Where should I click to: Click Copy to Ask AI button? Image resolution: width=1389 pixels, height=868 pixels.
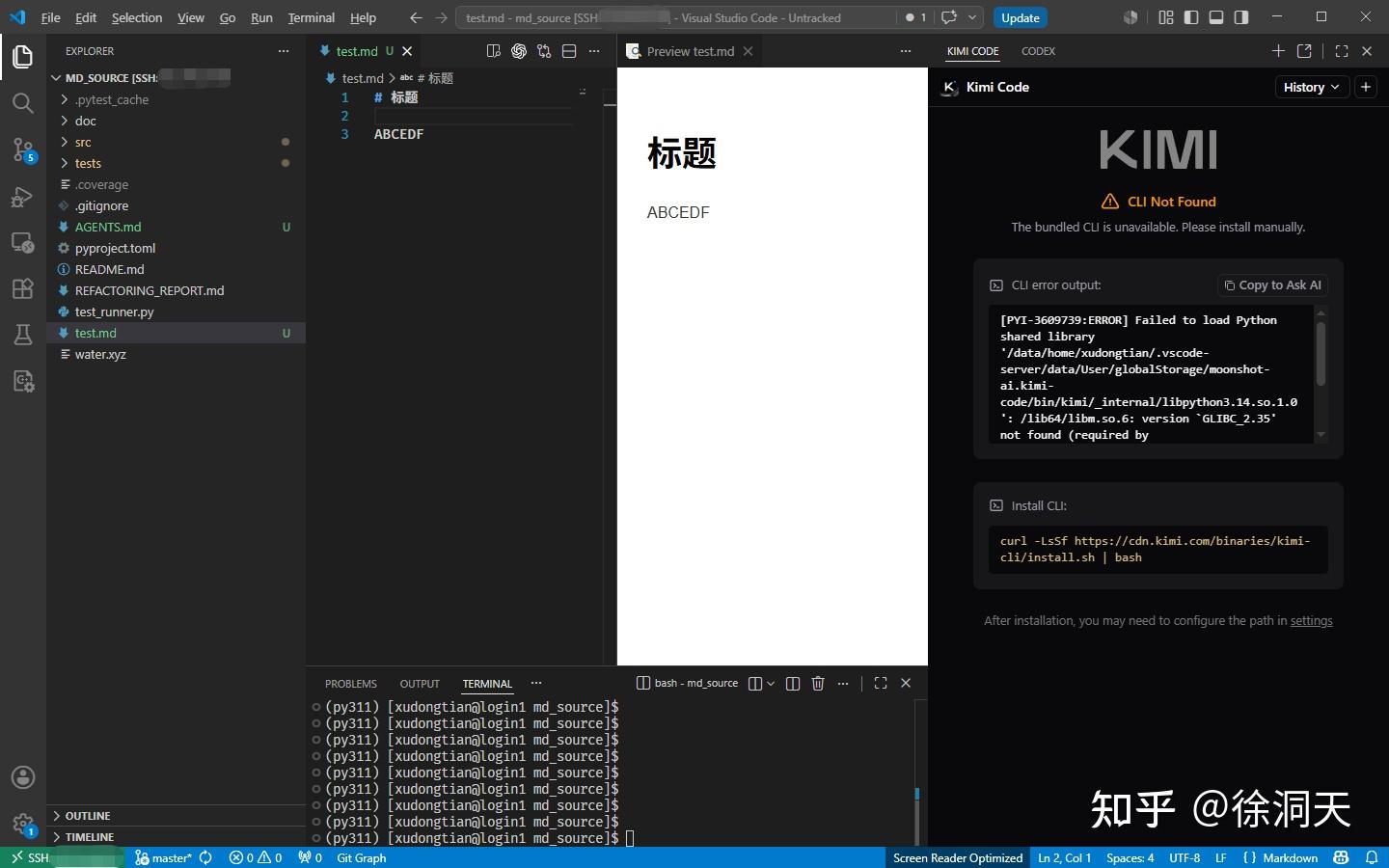[1272, 285]
